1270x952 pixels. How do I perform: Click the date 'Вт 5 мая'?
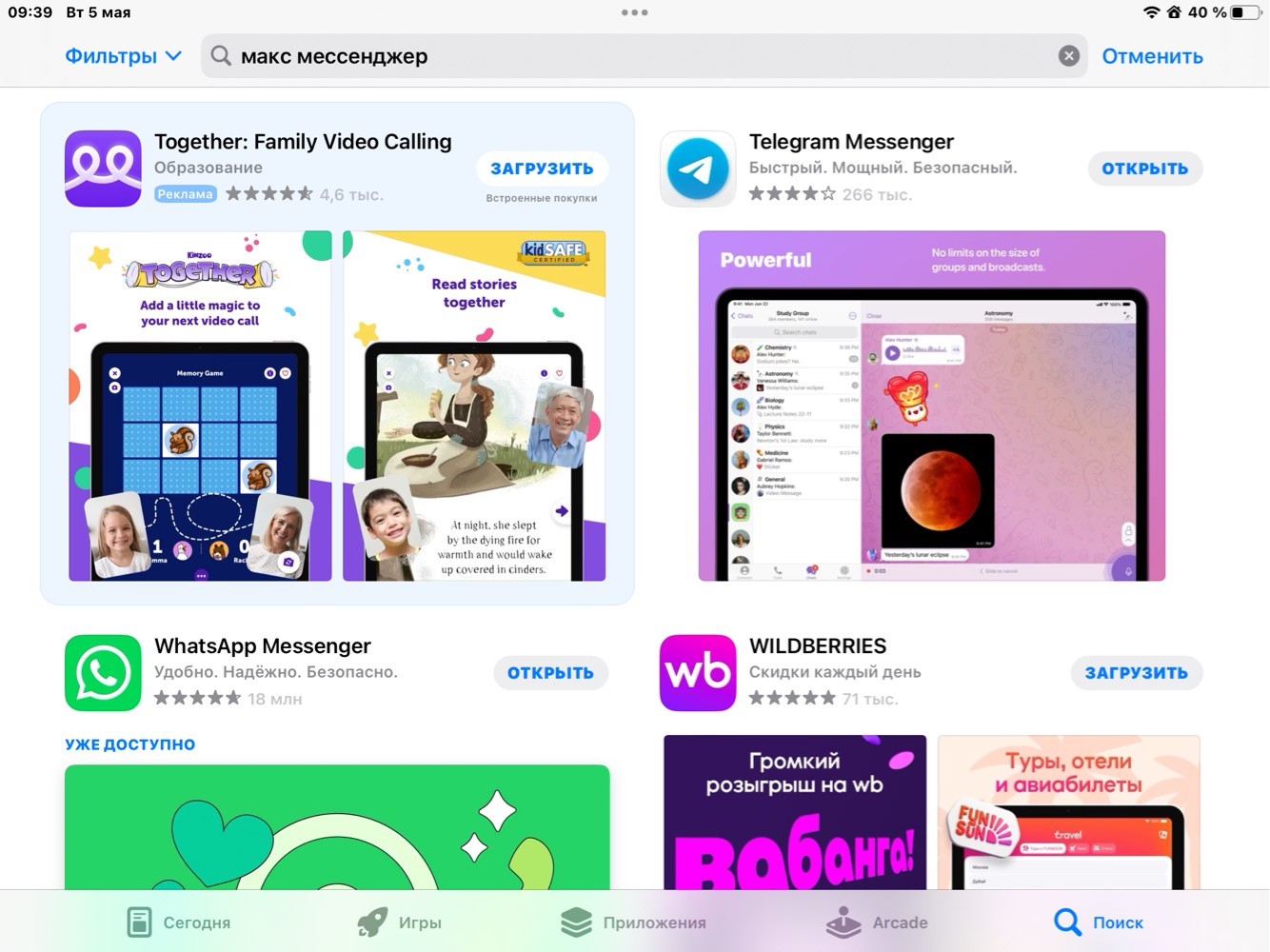(99, 12)
